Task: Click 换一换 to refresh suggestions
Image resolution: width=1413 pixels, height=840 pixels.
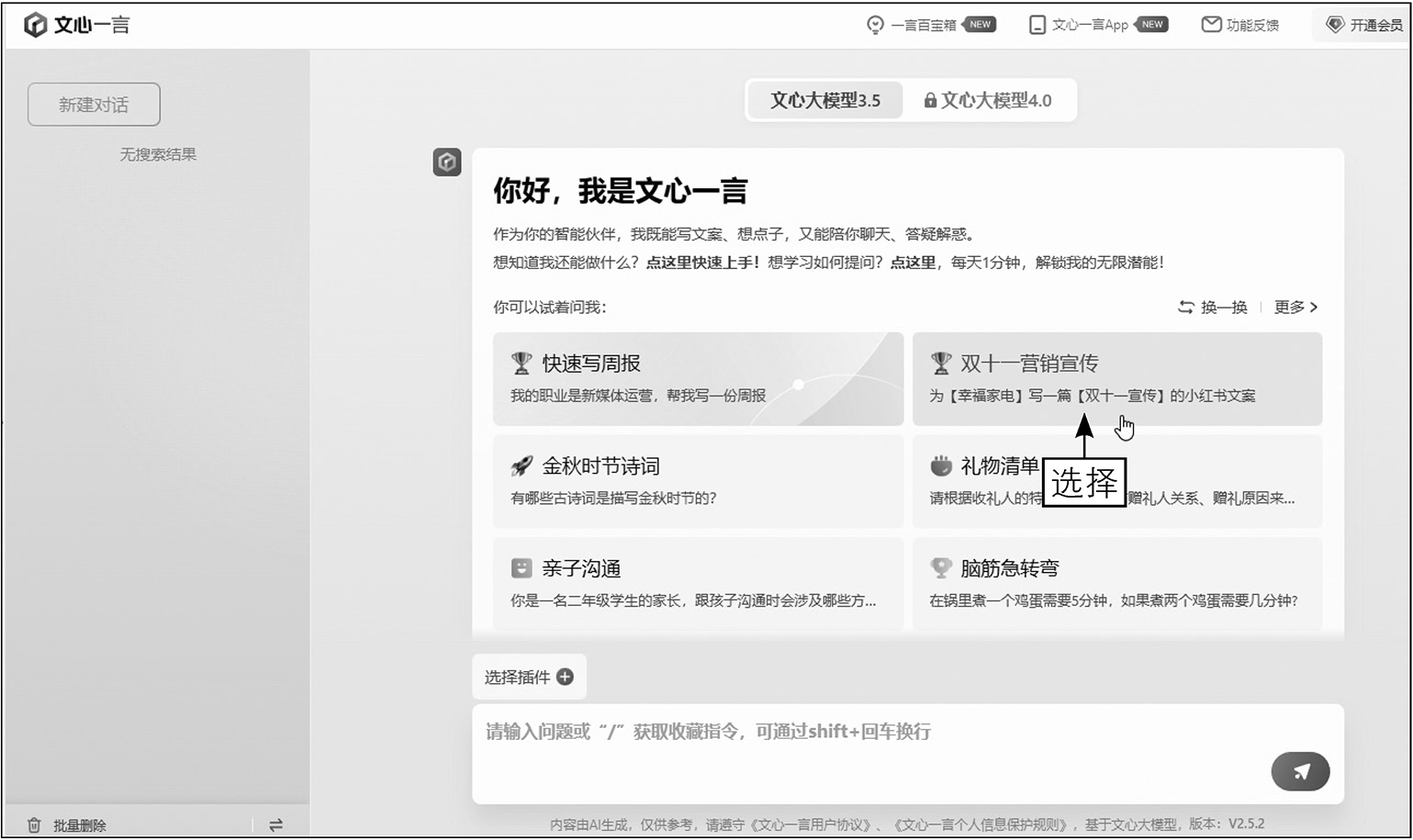Action: tap(1213, 307)
